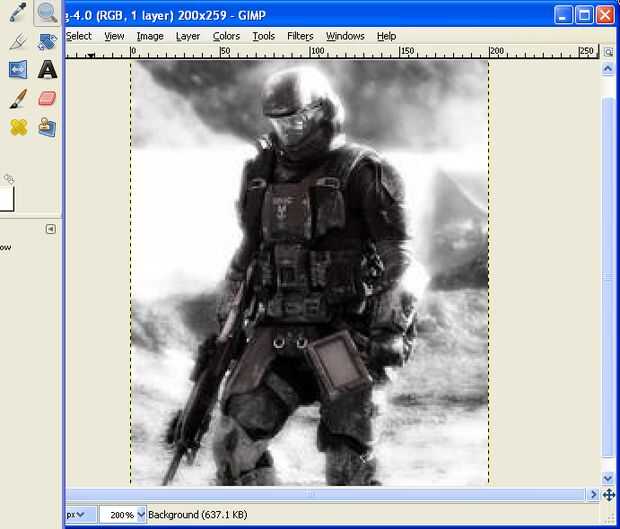Open the px units dropdown
620x529 pixels.
point(80,515)
